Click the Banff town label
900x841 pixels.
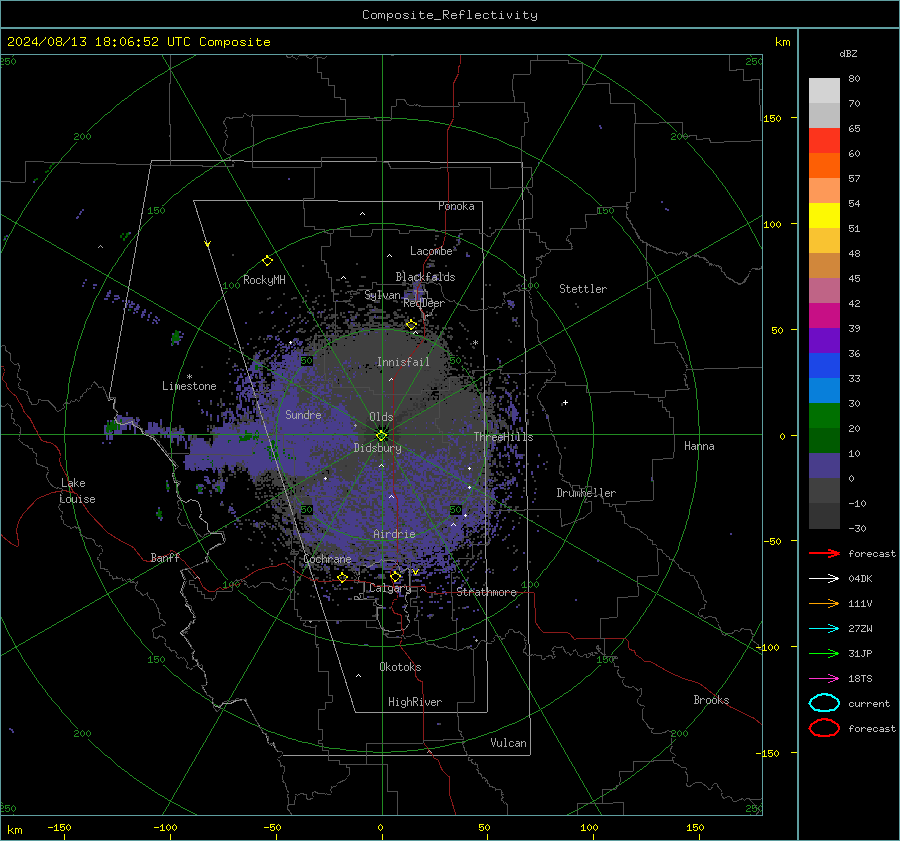coord(165,557)
